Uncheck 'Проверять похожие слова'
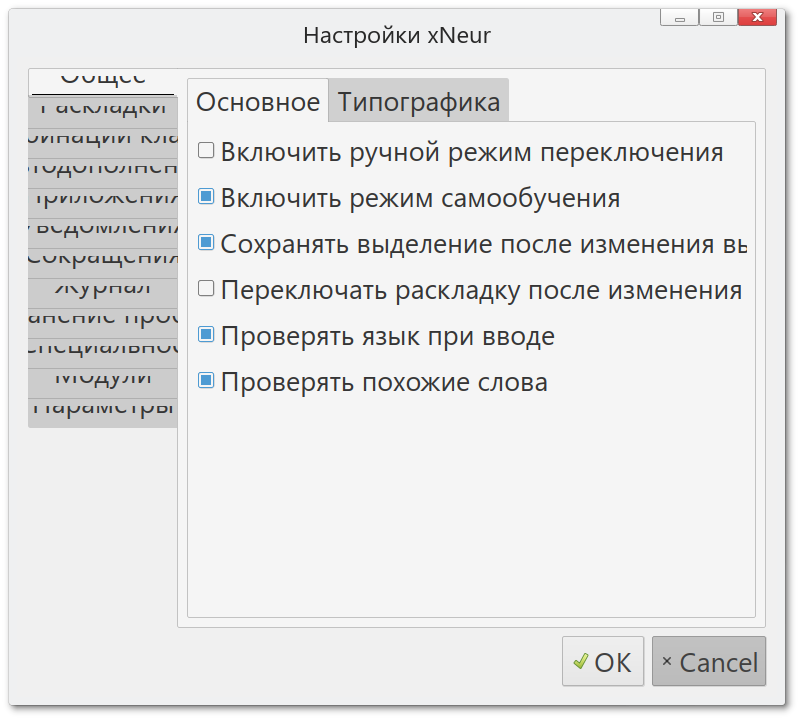The width and height of the screenshot is (800, 720). click(x=206, y=381)
